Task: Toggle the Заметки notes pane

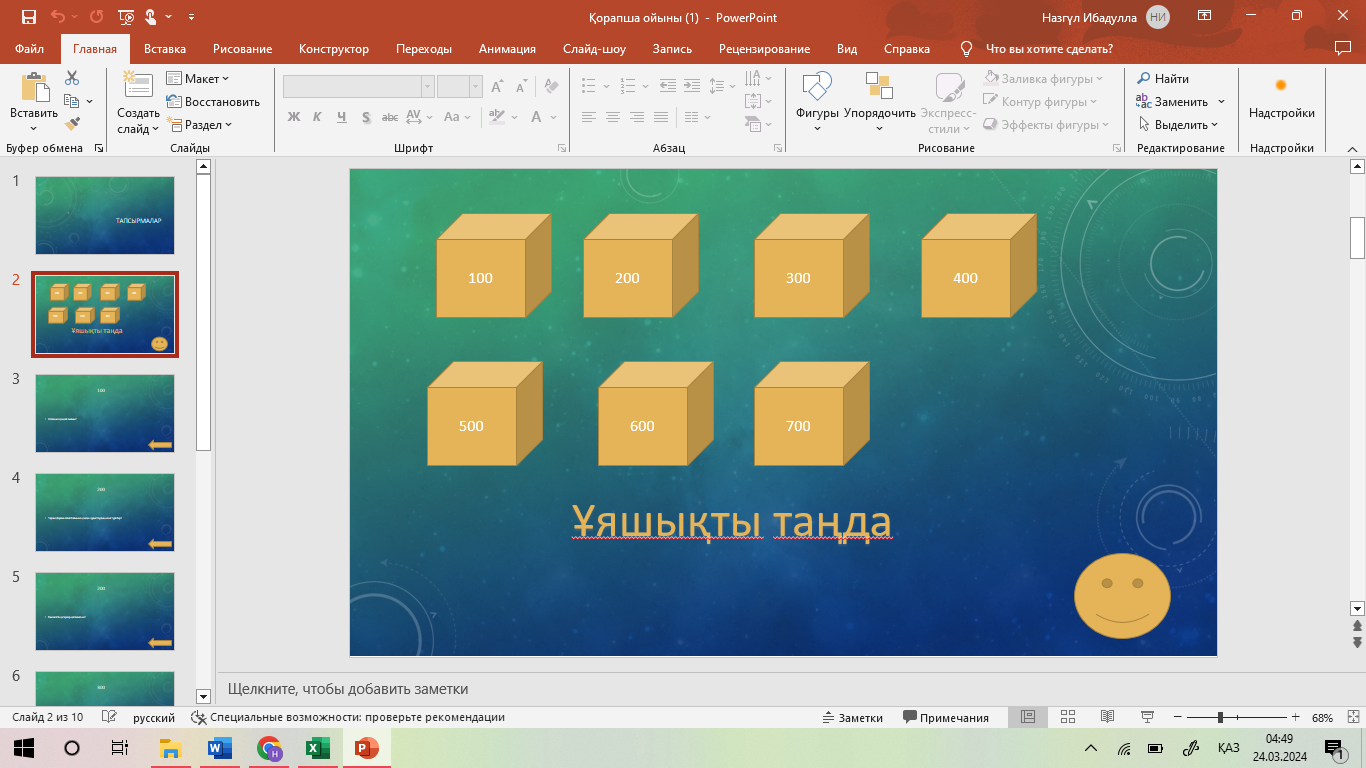Action: pos(852,717)
